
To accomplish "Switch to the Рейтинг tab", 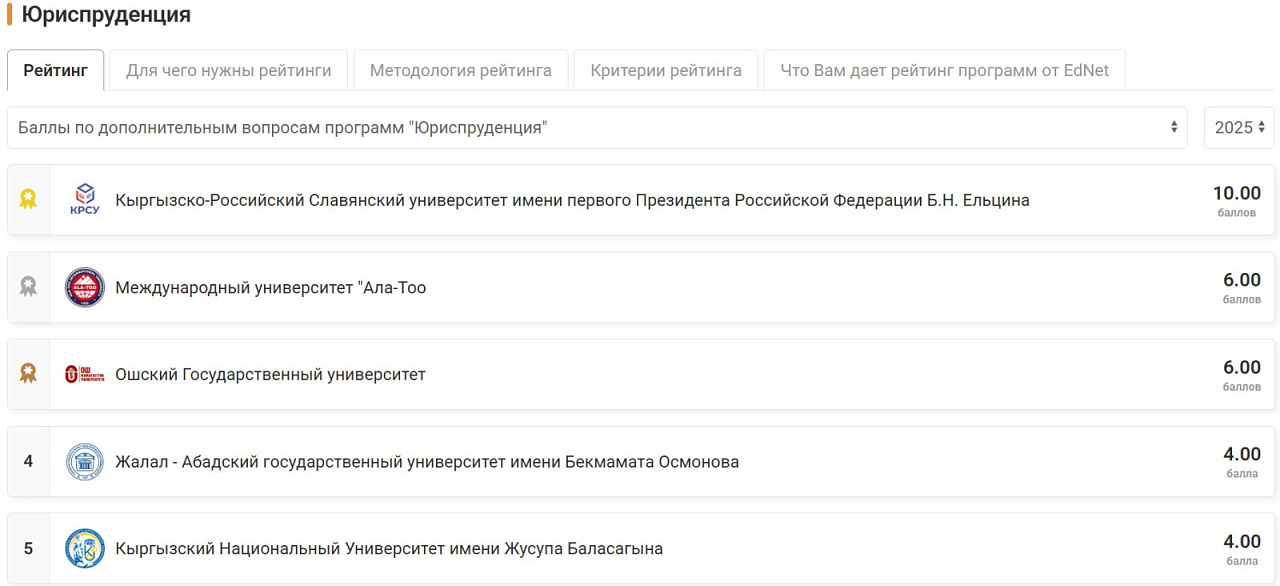I will (56, 71).
